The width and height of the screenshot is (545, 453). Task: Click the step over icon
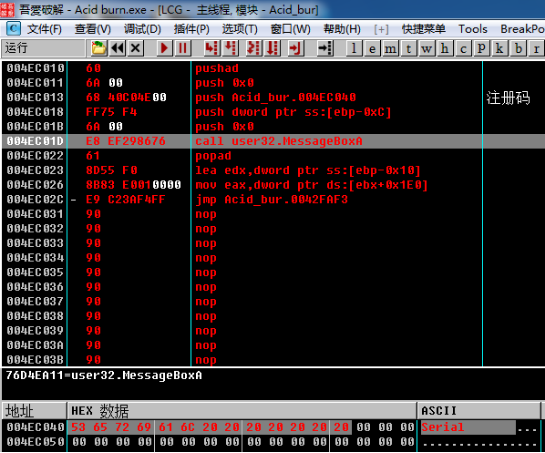click(230, 48)
